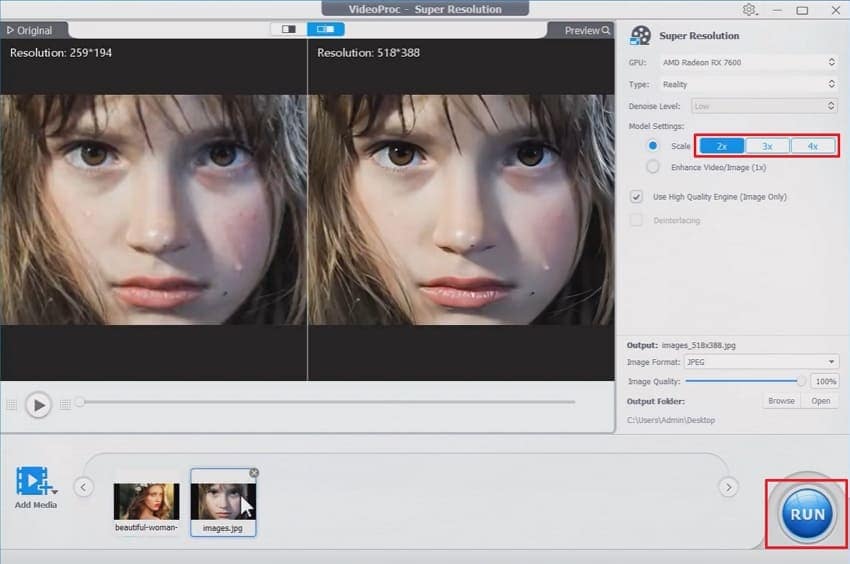The image size is (850, 564).
Task: Click the Add Media icon
Action: coord(32,480)
